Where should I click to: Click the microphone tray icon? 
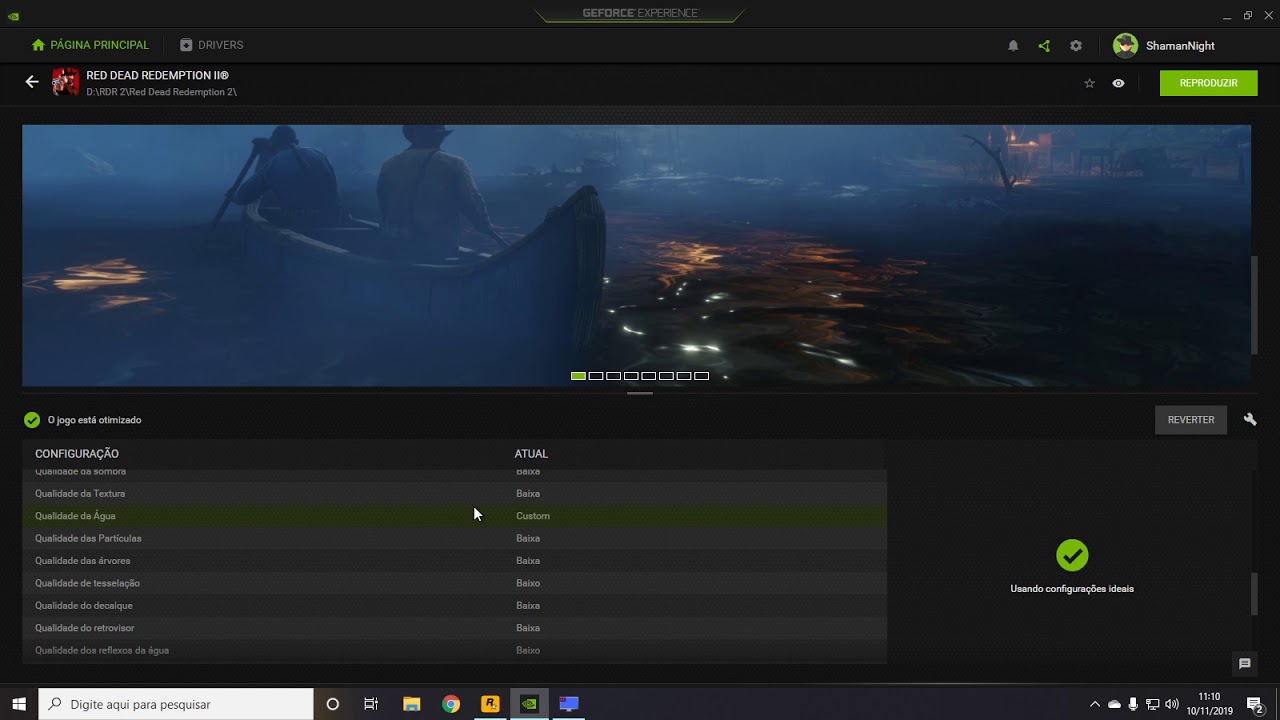(x=1133, y=704)
